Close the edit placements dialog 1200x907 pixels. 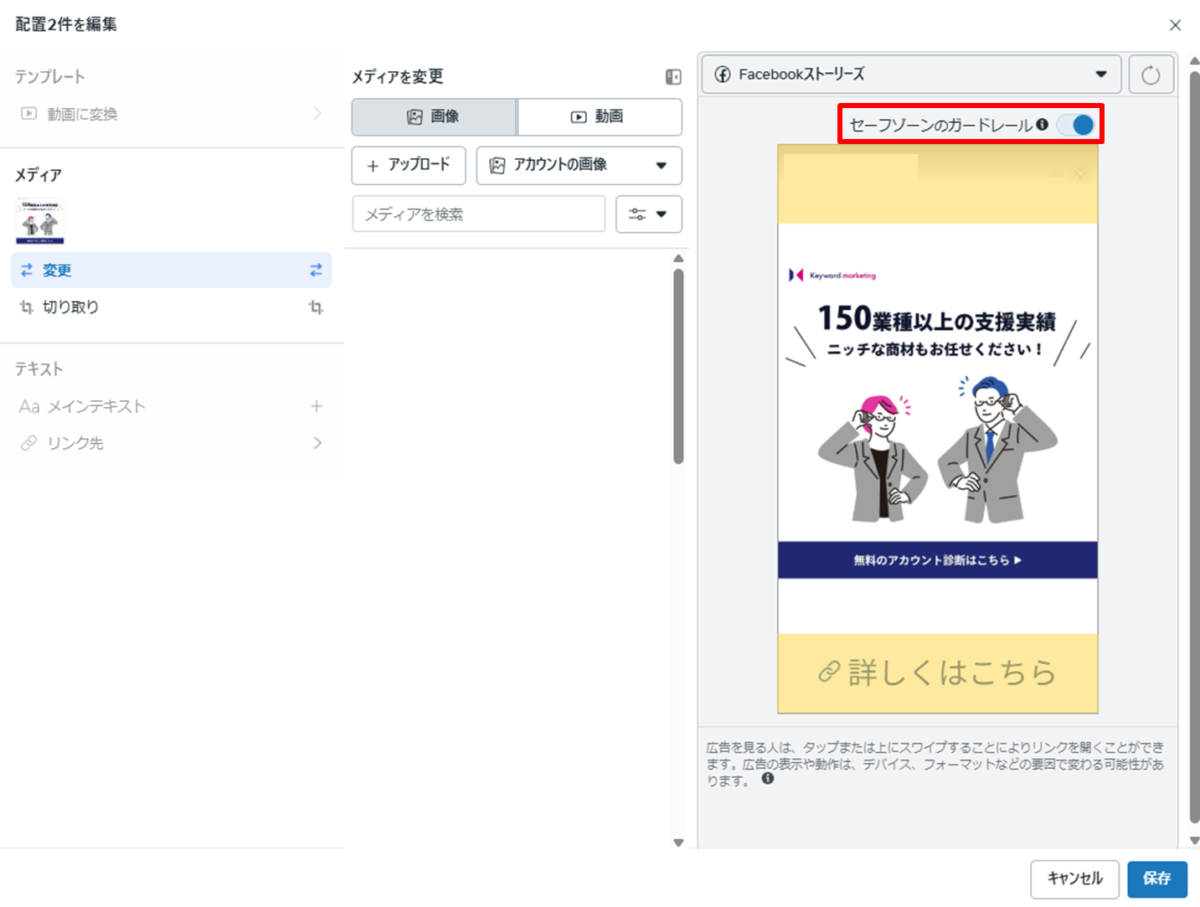[1175, 25]
